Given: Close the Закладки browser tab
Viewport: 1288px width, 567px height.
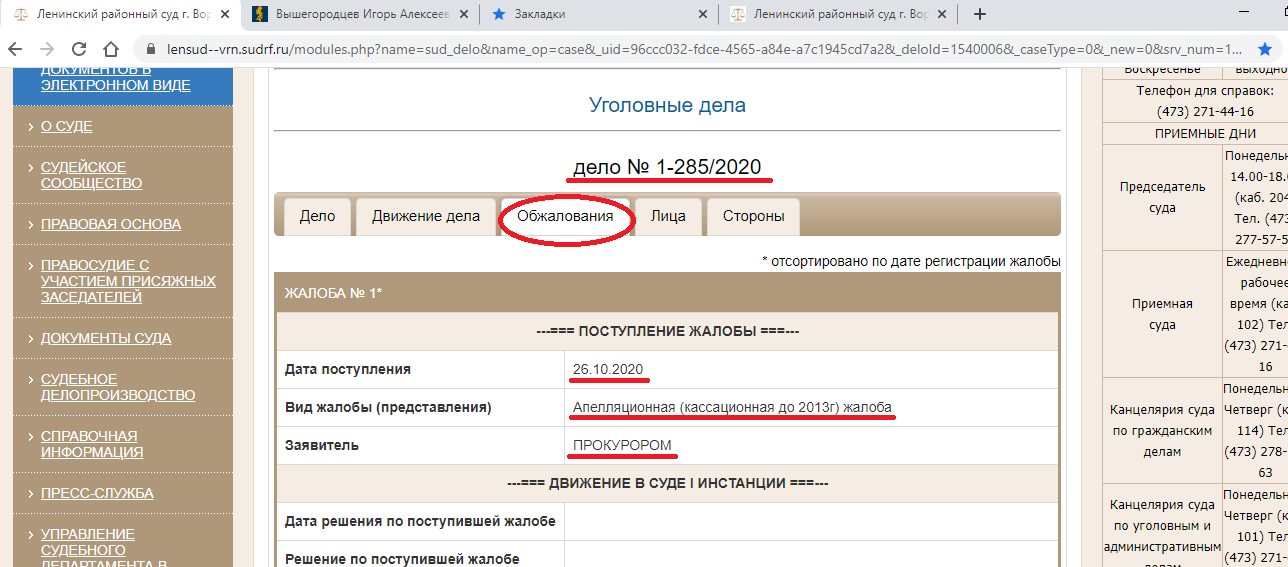Looking at the screenshot, I should coord(703,14).
